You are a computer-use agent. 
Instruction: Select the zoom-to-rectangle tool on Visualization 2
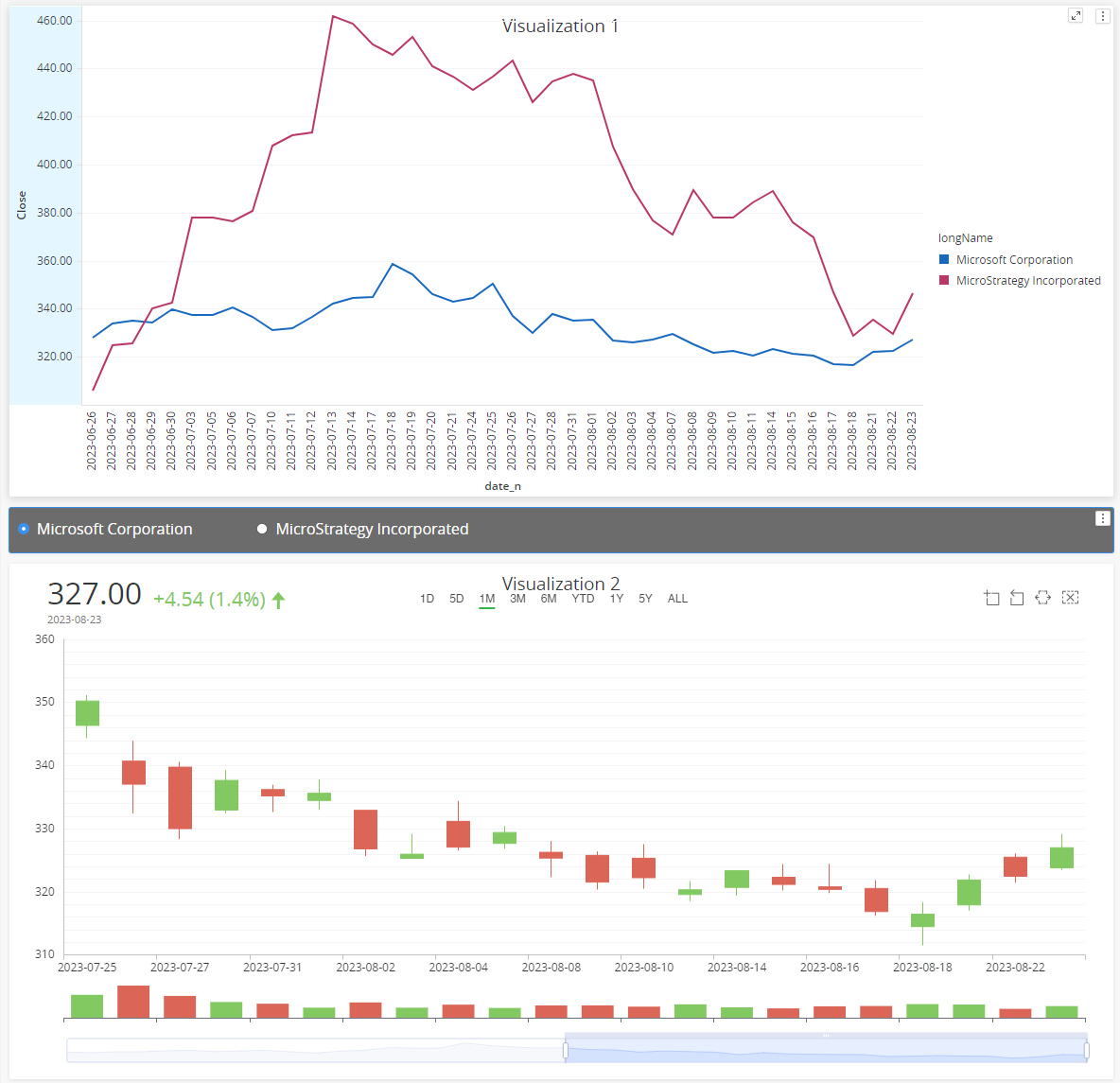click(x=991, y=597)
